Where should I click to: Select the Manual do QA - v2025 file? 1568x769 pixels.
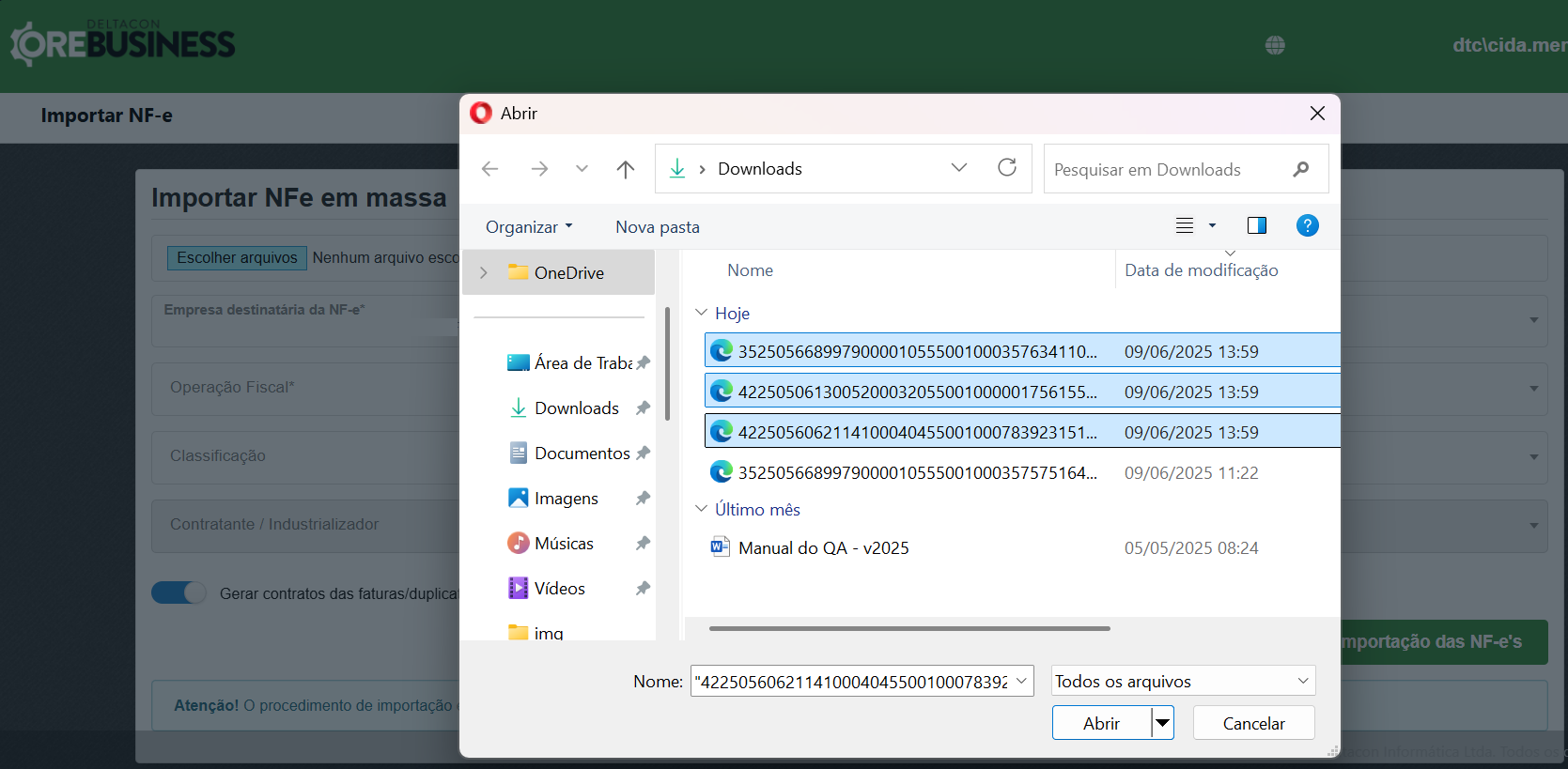(823, 548)
